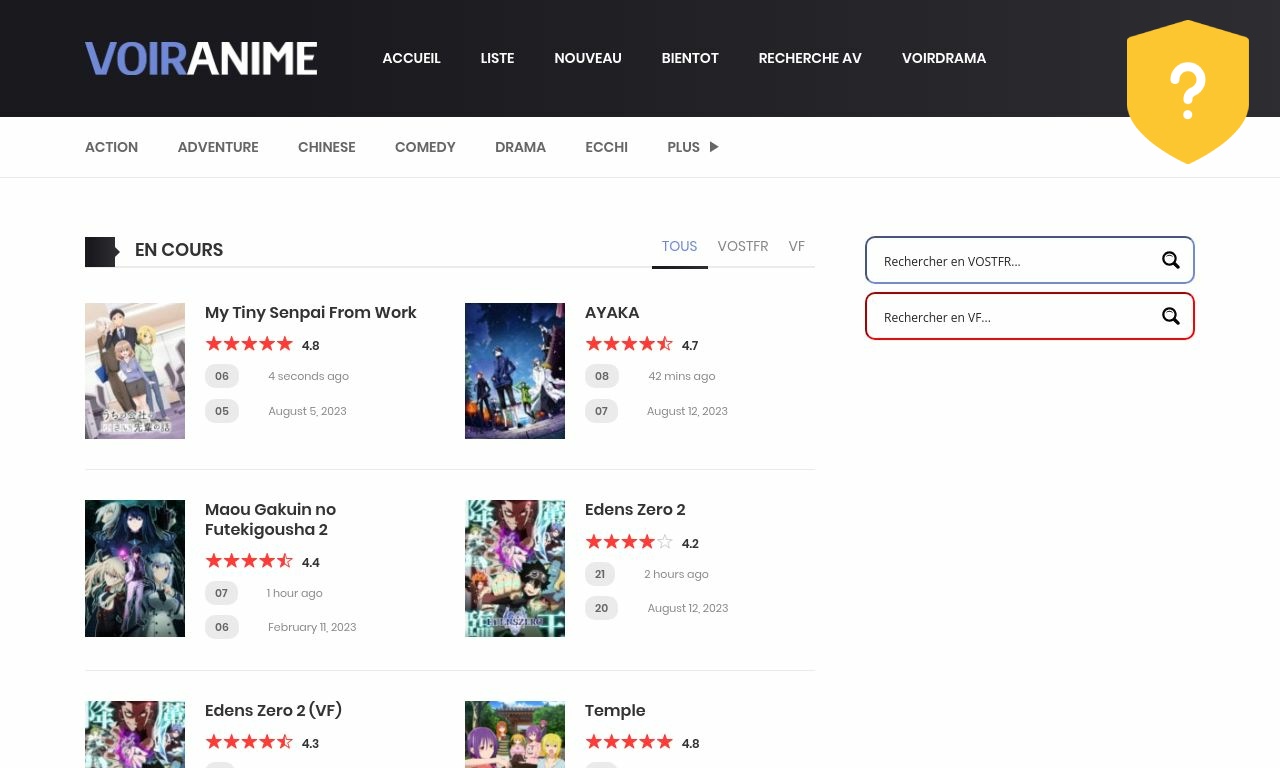
Task: Click the Maou Gakuin no Futekigousha 2 thumbnail
Action: (x=135, y=568)
